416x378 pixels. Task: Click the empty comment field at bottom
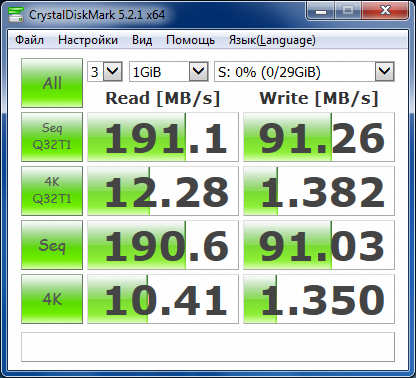[208, 347]
